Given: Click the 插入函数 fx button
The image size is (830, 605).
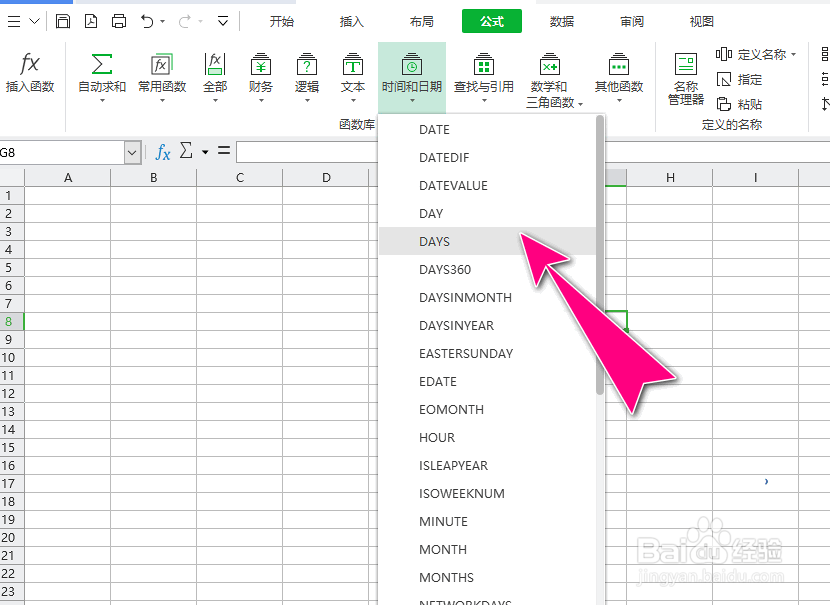Looking at the screenshot, I should [x=30, y=73].
